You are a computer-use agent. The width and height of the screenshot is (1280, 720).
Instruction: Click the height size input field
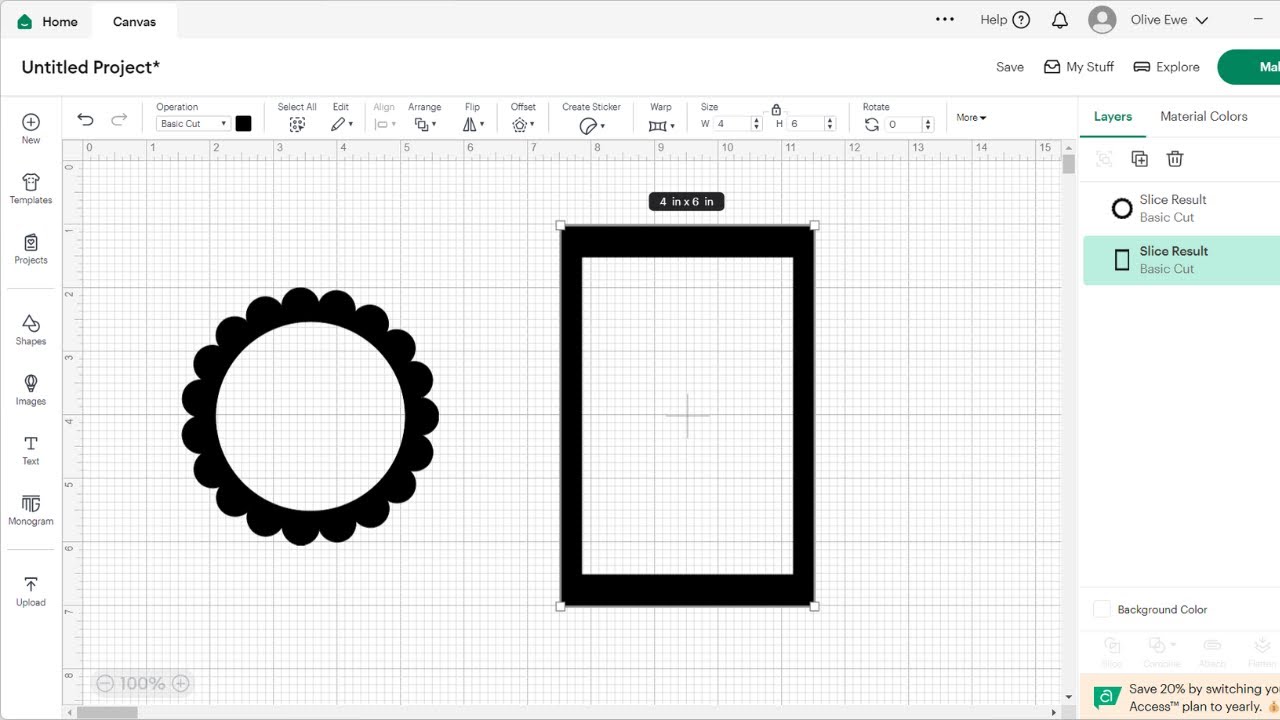click(806, 124)
